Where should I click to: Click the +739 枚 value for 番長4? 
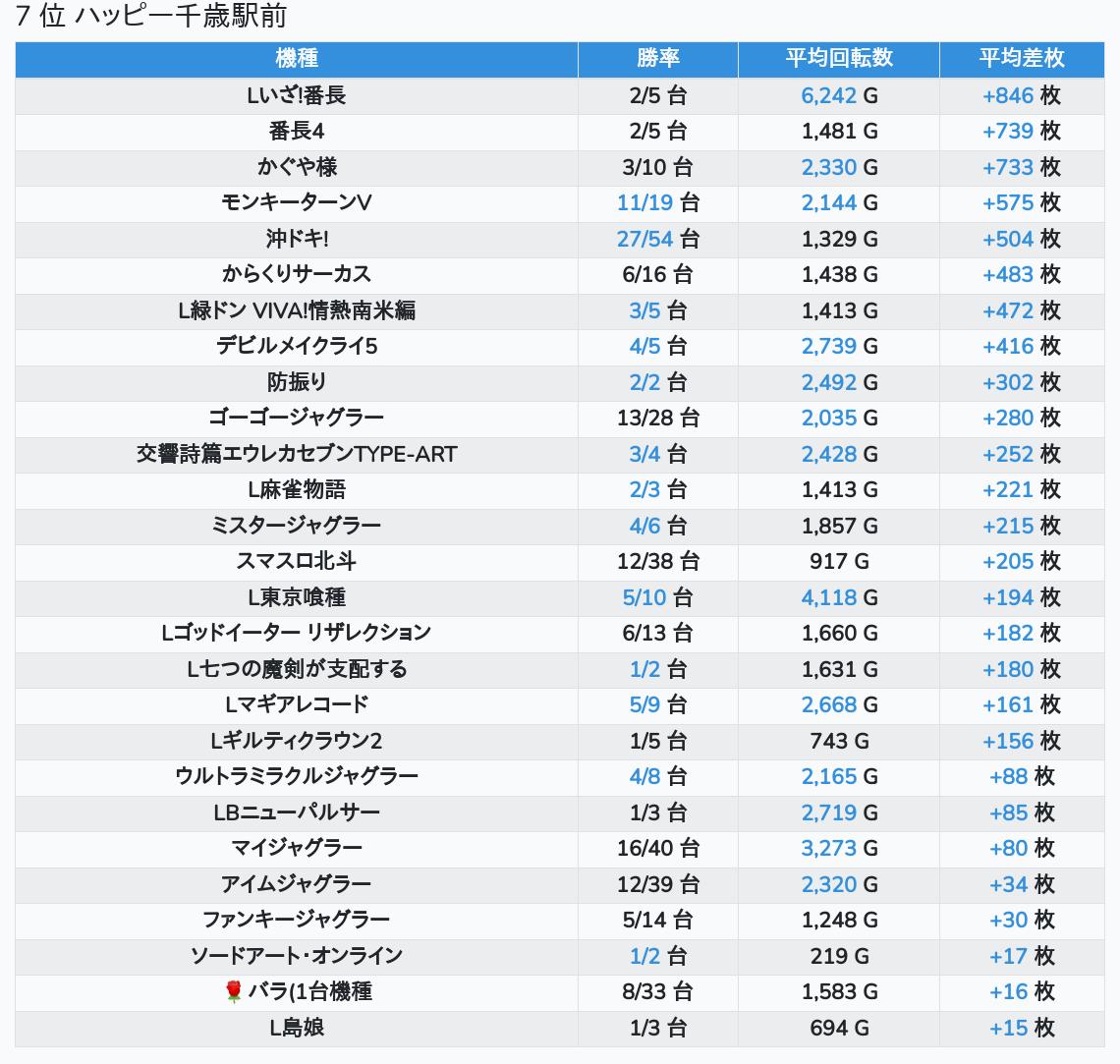(x=1022, y=132)
